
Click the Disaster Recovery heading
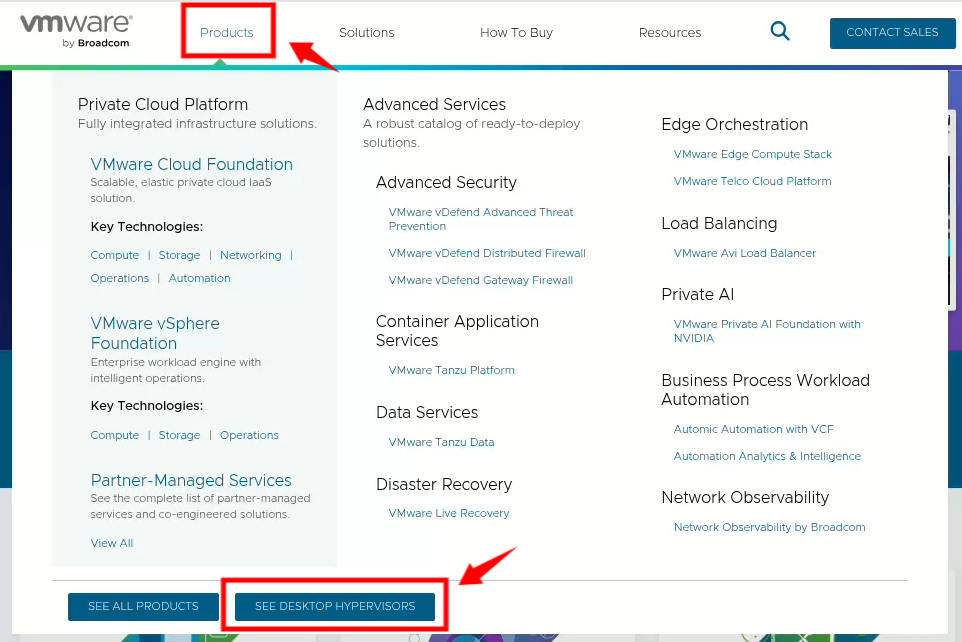pyautogui.click(x=444, y=484)
